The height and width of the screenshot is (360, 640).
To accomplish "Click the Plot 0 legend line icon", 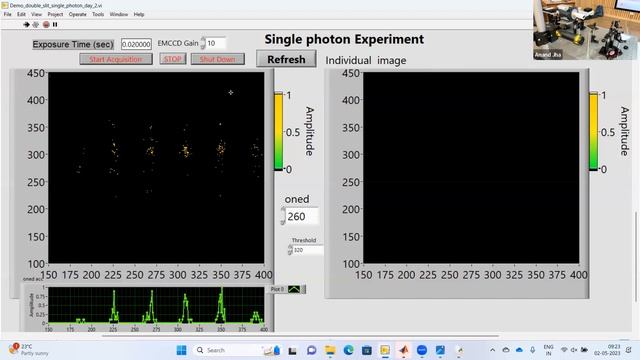I will [x=294, y=289].
